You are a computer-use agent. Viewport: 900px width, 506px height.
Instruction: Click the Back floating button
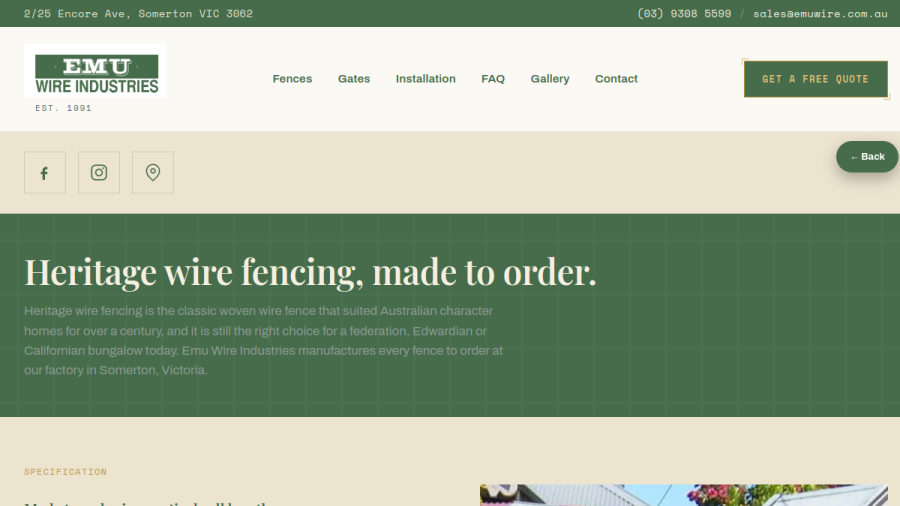[x=867, y=157]
